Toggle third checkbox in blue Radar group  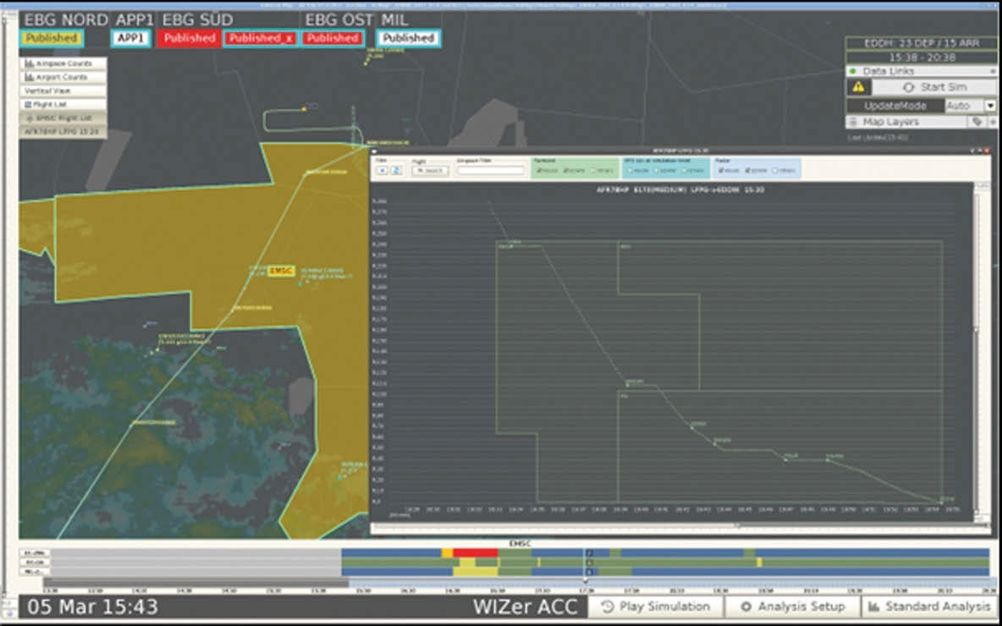pos(775,171)
